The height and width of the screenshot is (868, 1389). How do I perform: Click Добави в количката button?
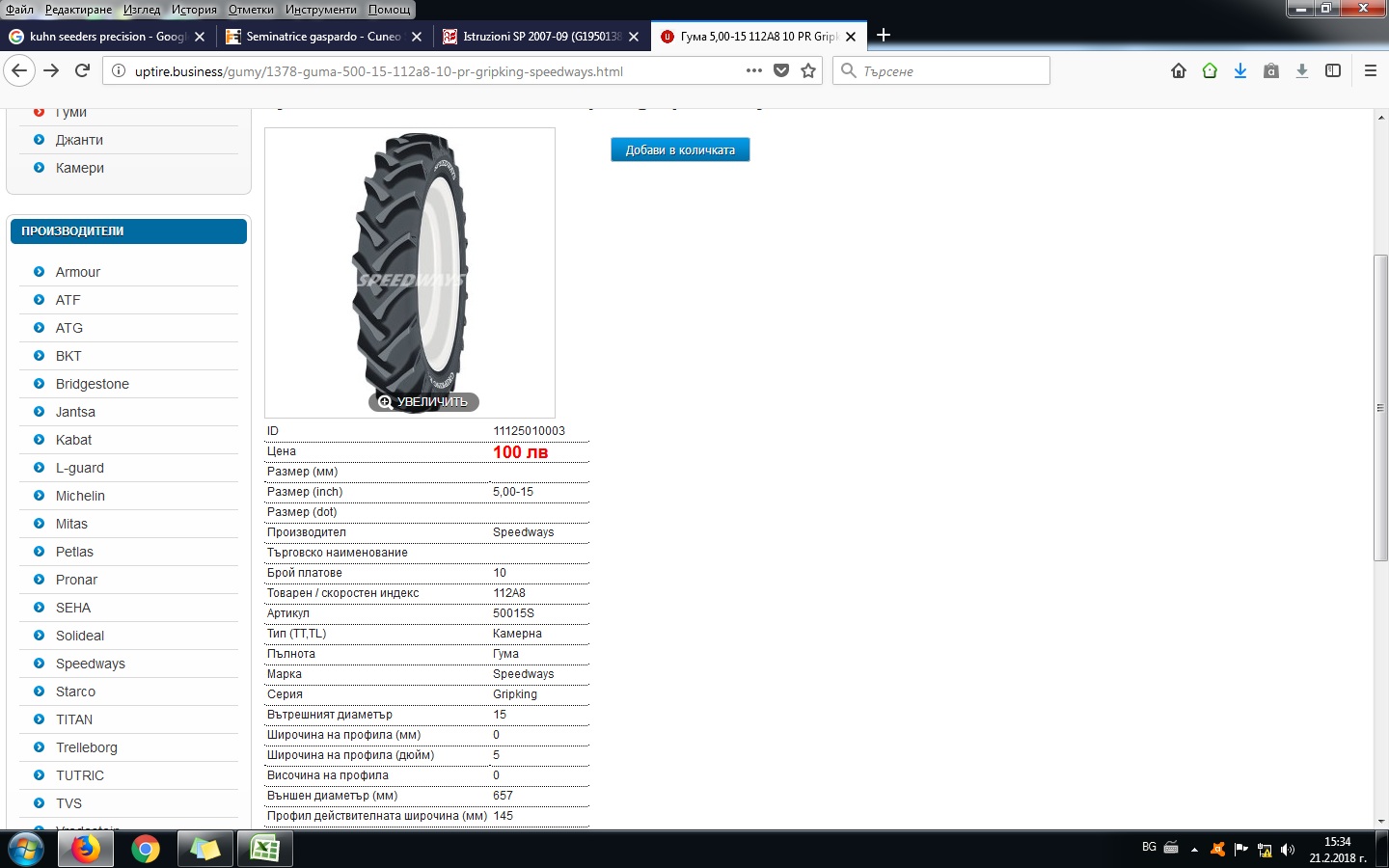point(680,149)
